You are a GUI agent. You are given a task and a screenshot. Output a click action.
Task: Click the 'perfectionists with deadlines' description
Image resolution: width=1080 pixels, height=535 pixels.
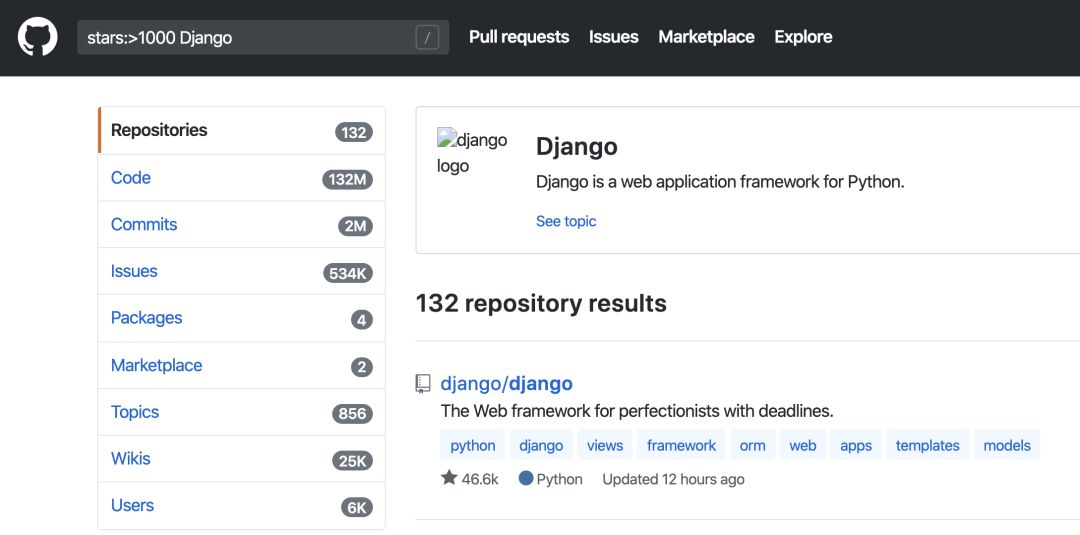637,412
